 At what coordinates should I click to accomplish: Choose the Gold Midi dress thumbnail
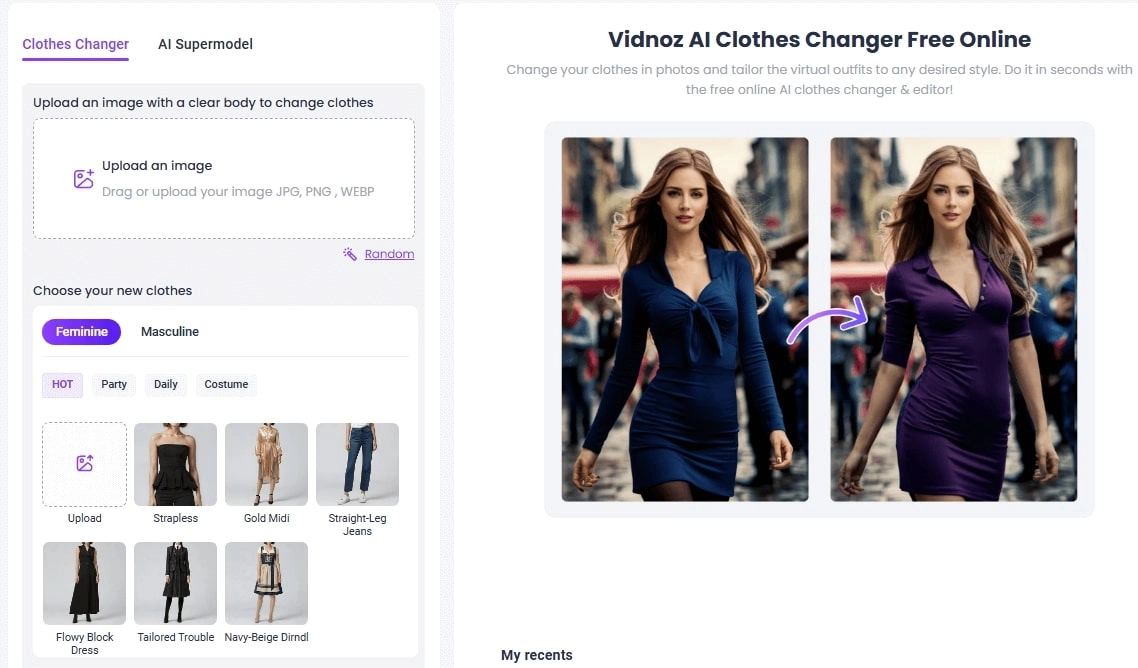pyautogui.click(x=266, y=464)
